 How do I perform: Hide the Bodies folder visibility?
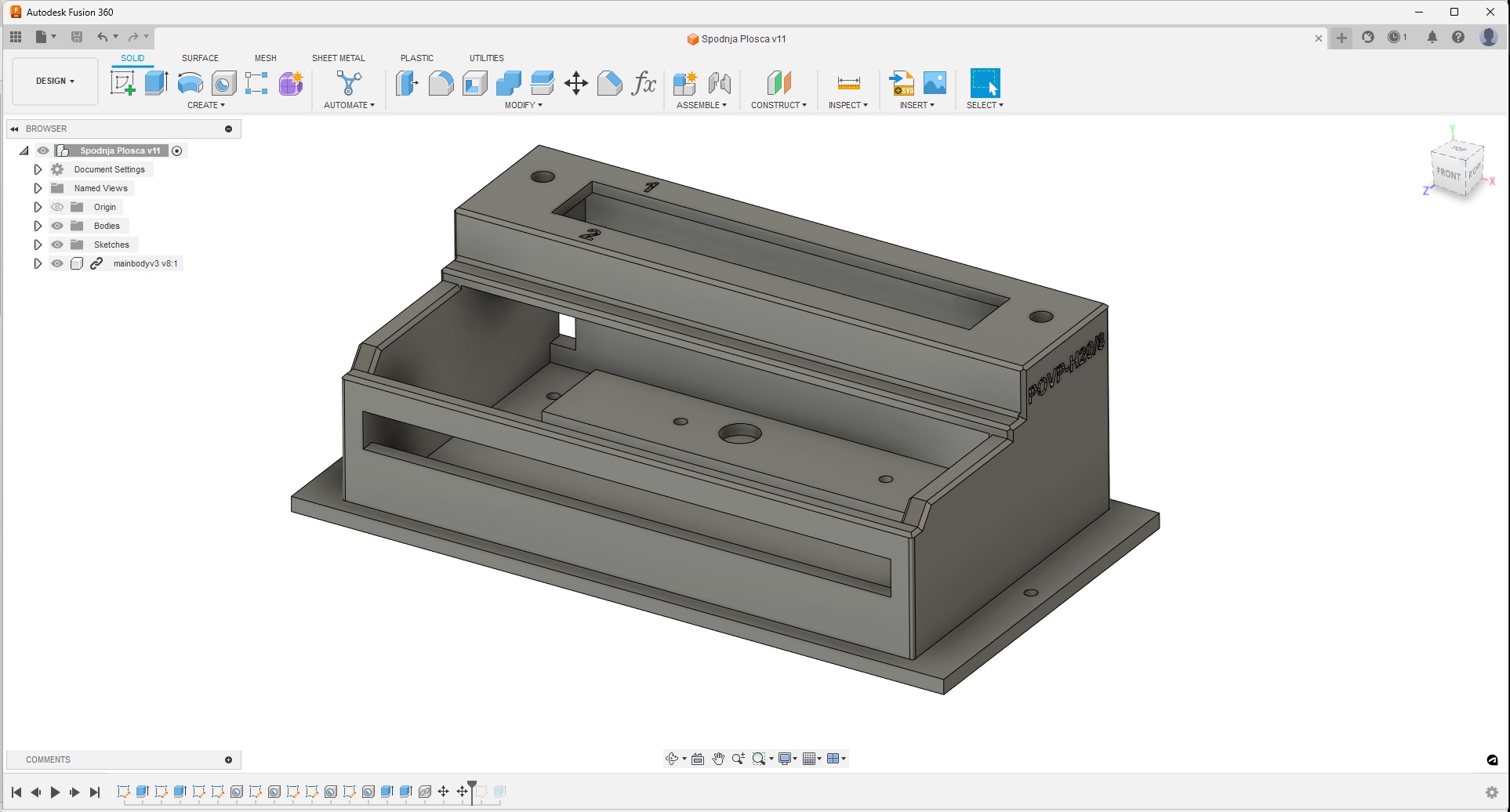[x=57, y=226]
